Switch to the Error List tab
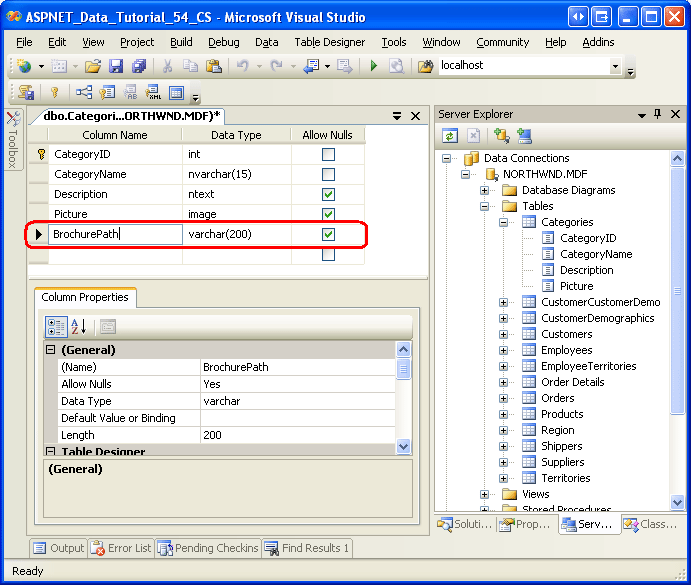 coord(121,548)
